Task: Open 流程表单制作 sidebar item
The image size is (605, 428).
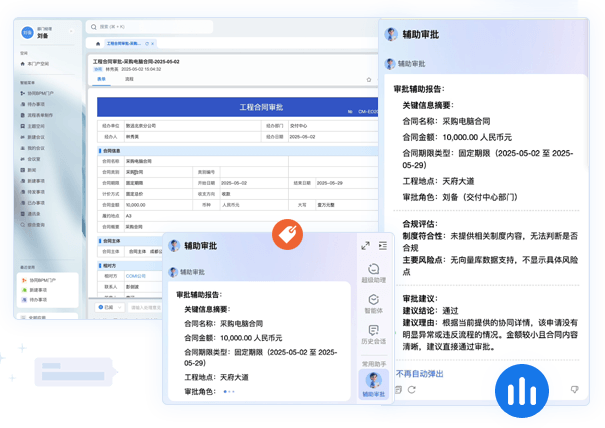Action: coord(37,115)
